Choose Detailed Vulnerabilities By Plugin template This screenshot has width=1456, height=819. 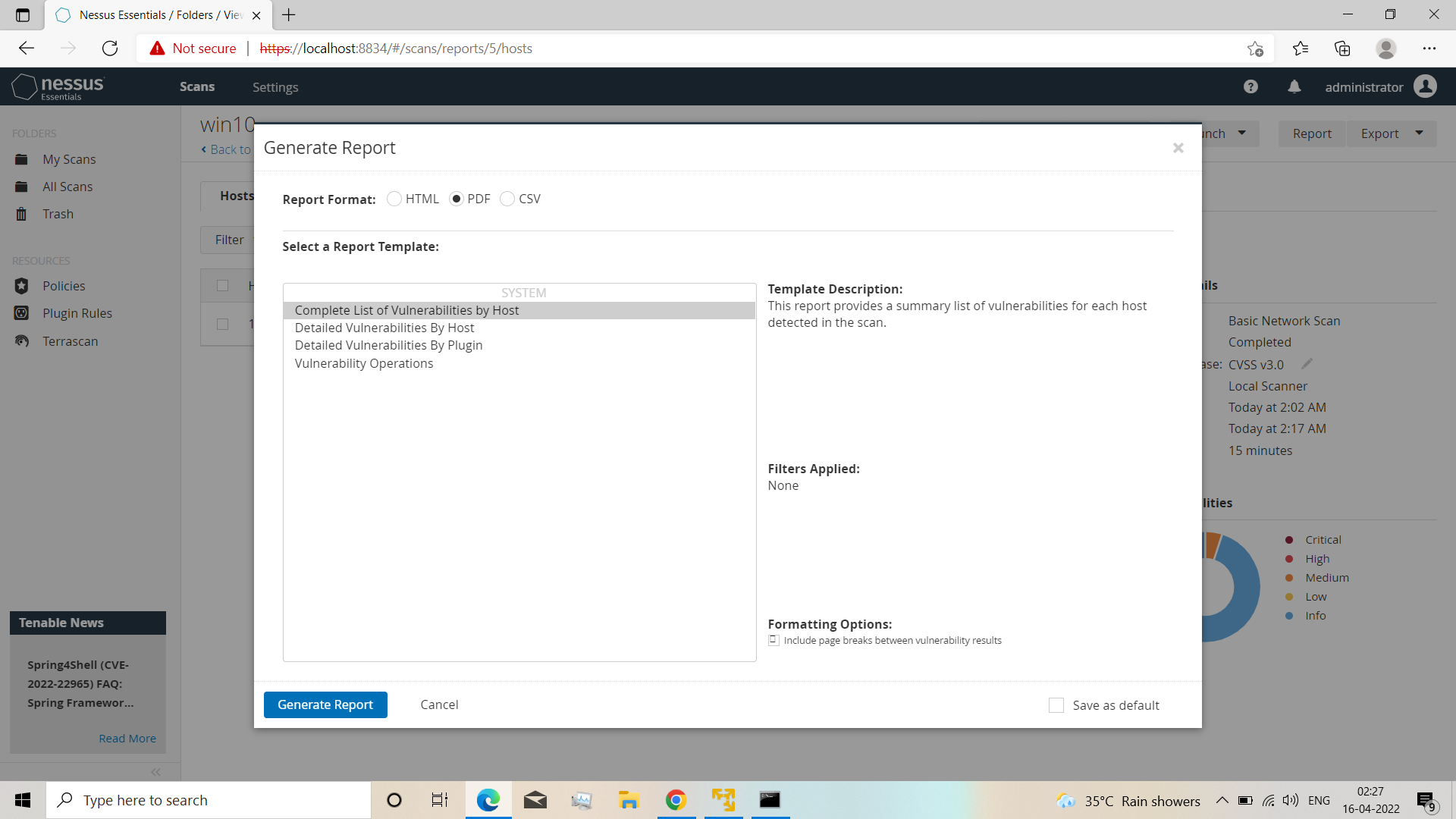point(519,345)
